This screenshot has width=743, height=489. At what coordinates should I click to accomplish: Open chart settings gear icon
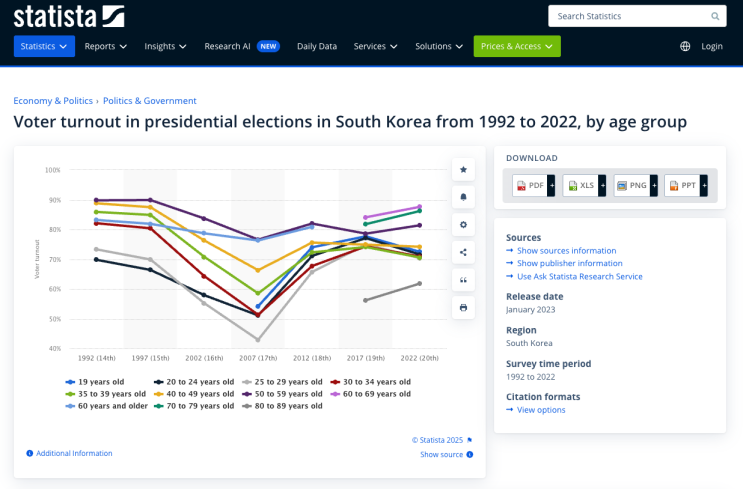[x=463, y=225]
